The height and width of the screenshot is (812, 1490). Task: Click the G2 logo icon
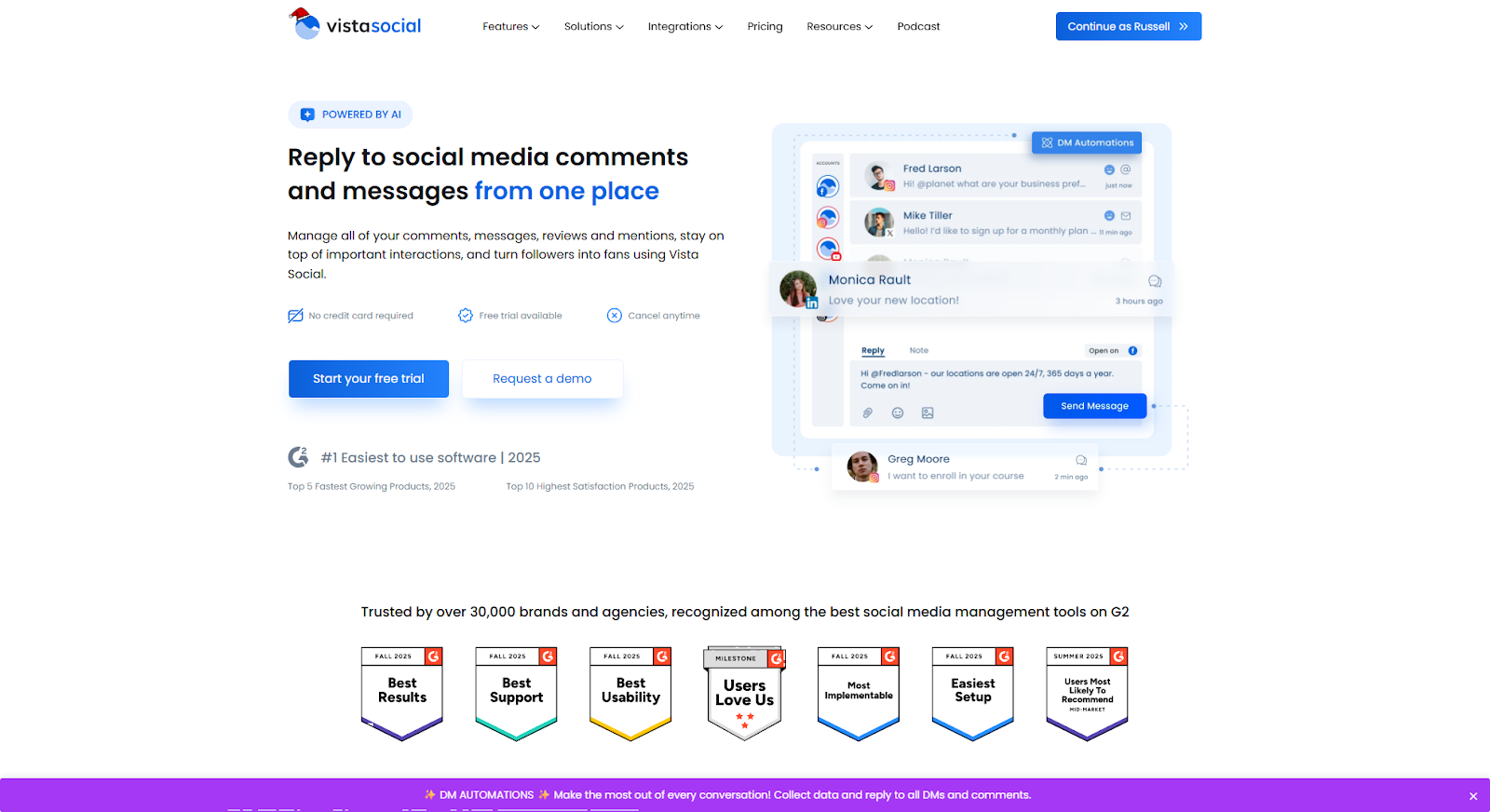point(298,457)
